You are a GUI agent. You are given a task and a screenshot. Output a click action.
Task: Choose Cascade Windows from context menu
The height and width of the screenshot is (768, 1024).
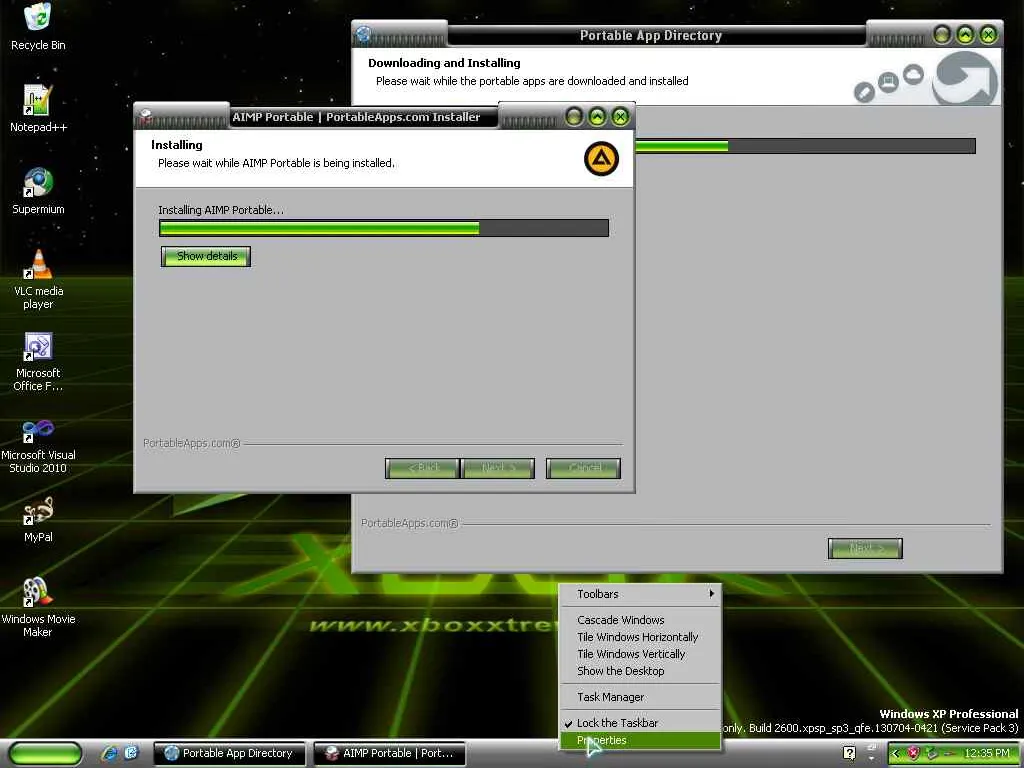coord(641,620)
